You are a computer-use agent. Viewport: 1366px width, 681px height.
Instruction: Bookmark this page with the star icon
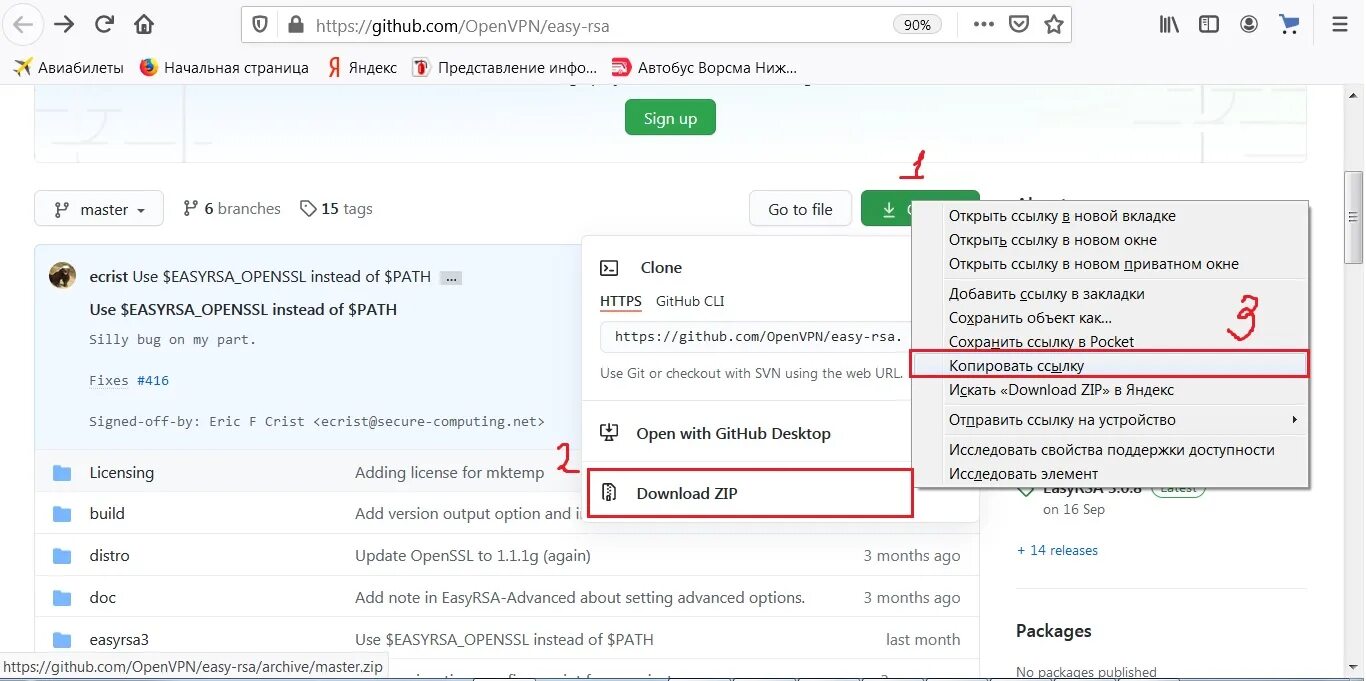(x=1053, y=25)
